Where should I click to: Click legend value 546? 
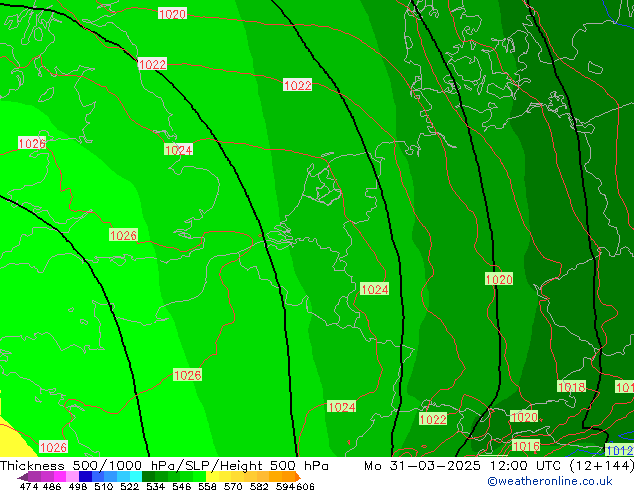[181, 486]
